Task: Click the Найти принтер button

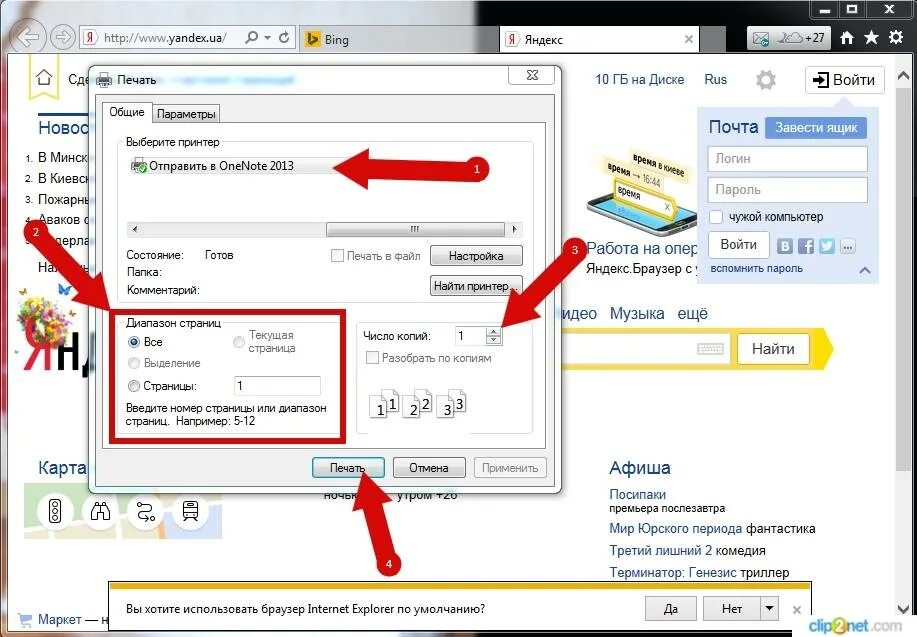Action: 476,286
